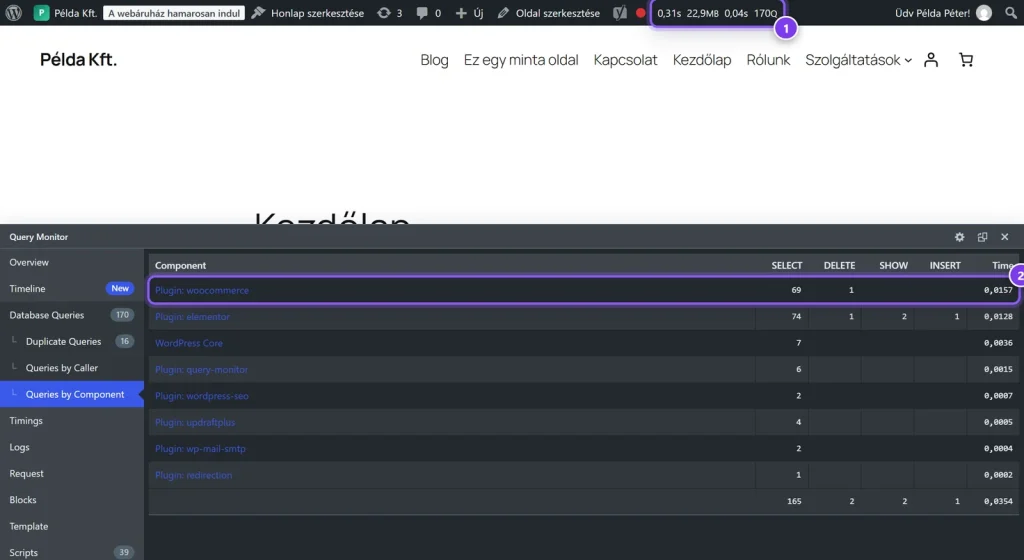Close the Query Monitor panel
Screen dimensions: 1024x560
[1004, 237]
